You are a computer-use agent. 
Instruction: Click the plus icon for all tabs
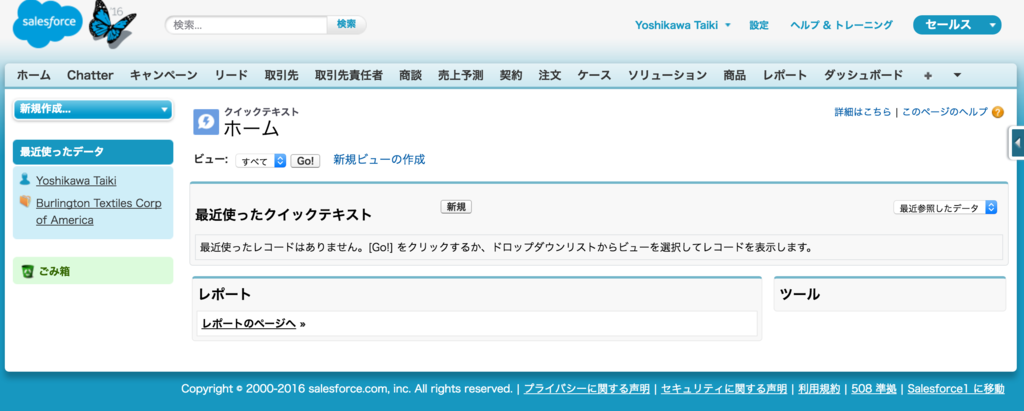[928, 75]
